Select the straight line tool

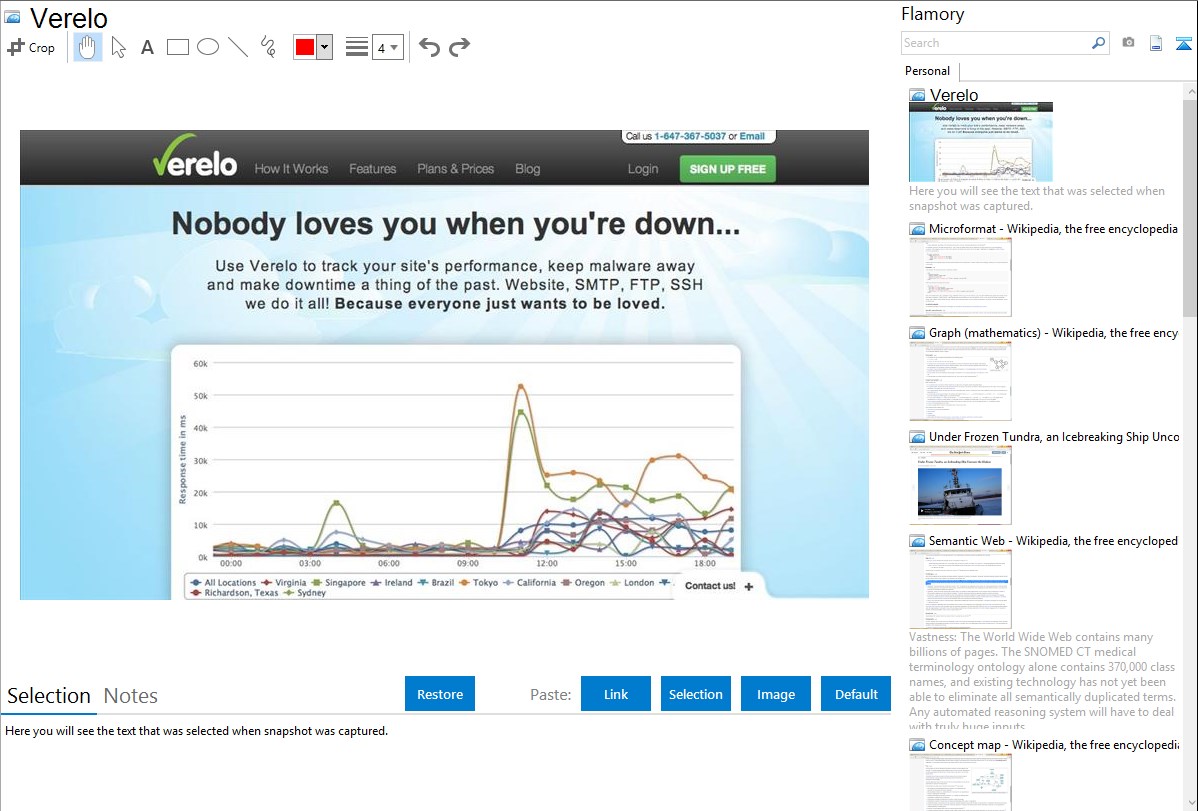(238, 47)
